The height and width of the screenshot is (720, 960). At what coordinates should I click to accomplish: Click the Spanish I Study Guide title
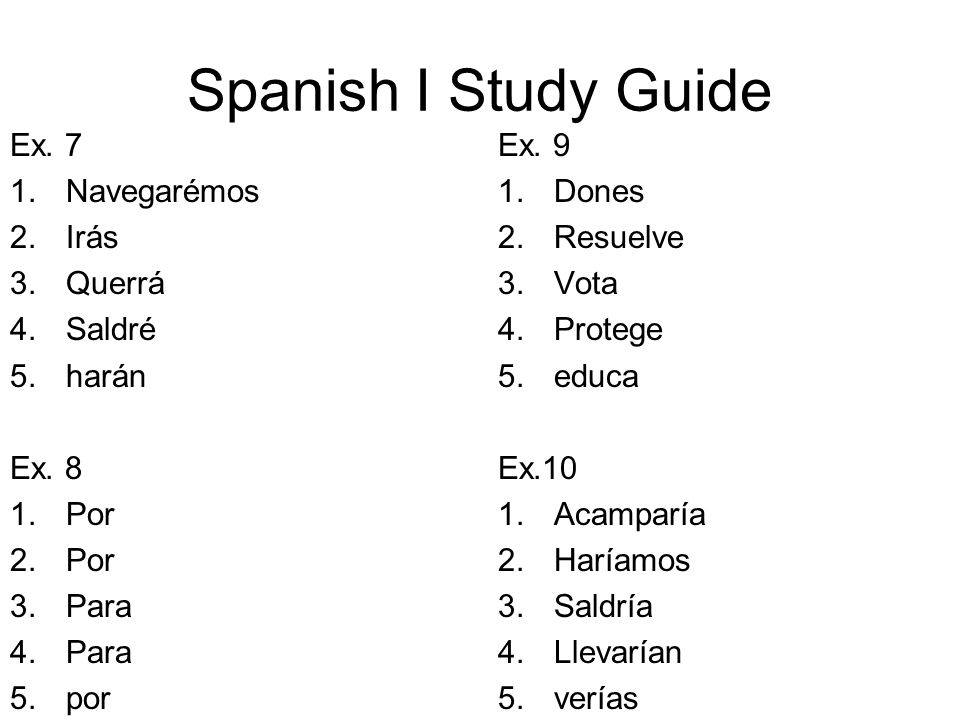(x=479, y=91)
